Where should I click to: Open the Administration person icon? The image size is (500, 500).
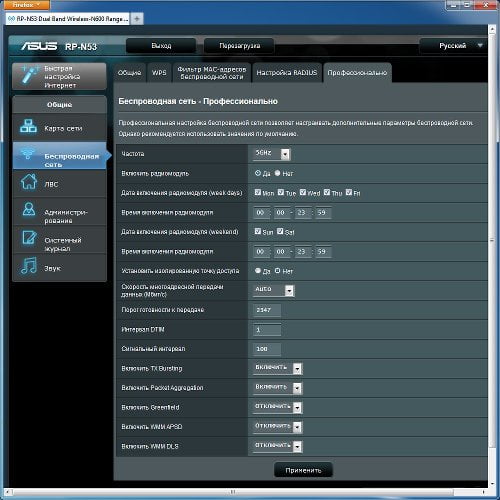(29, 209)
